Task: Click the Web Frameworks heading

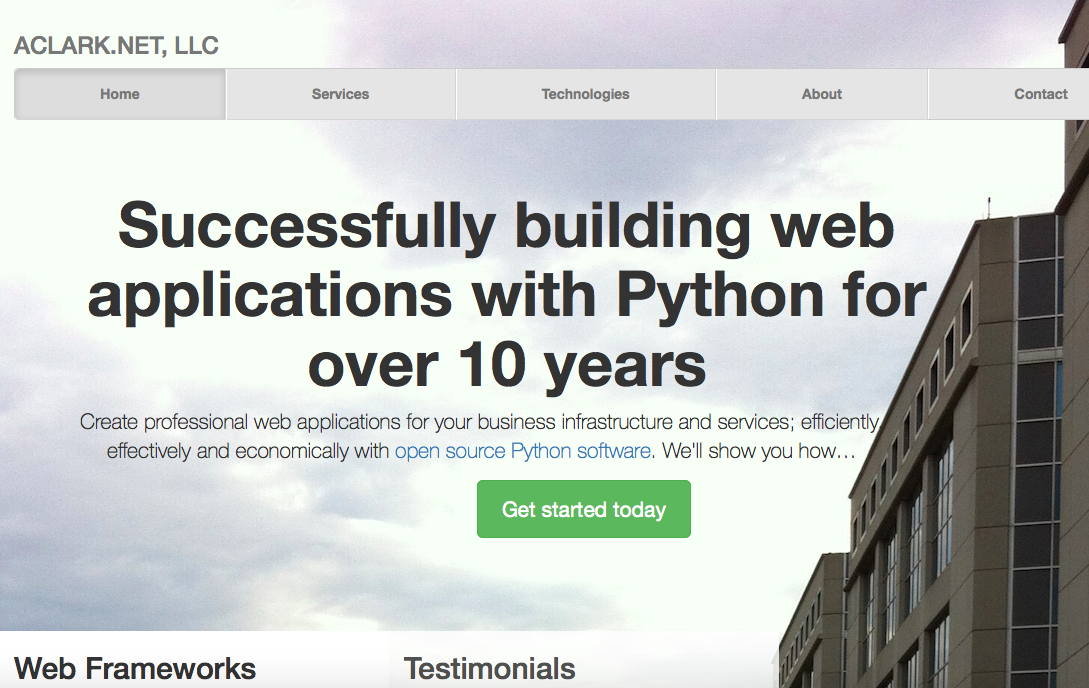Action: click(x=135, y=669)
